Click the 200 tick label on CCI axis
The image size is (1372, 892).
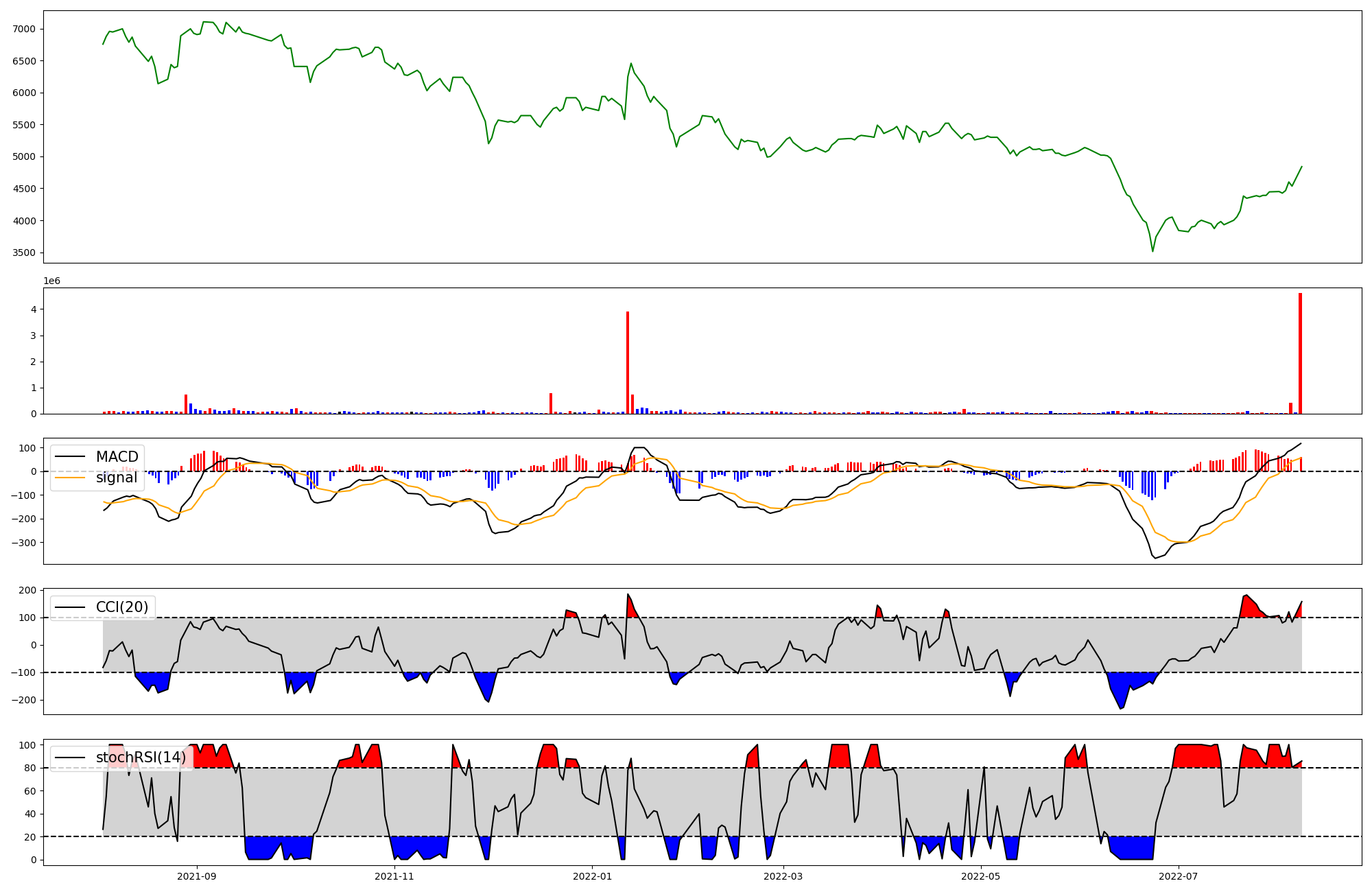tap(27, 590)
